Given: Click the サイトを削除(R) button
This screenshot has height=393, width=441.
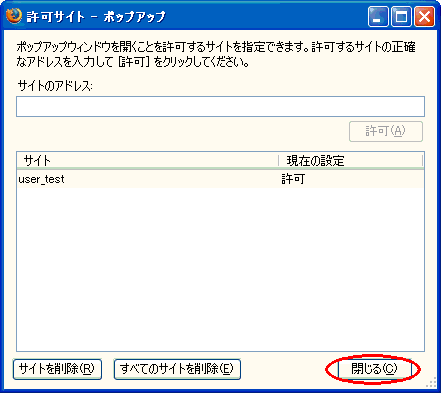Looking at the screenshot, I should click(x=57, y=369).
